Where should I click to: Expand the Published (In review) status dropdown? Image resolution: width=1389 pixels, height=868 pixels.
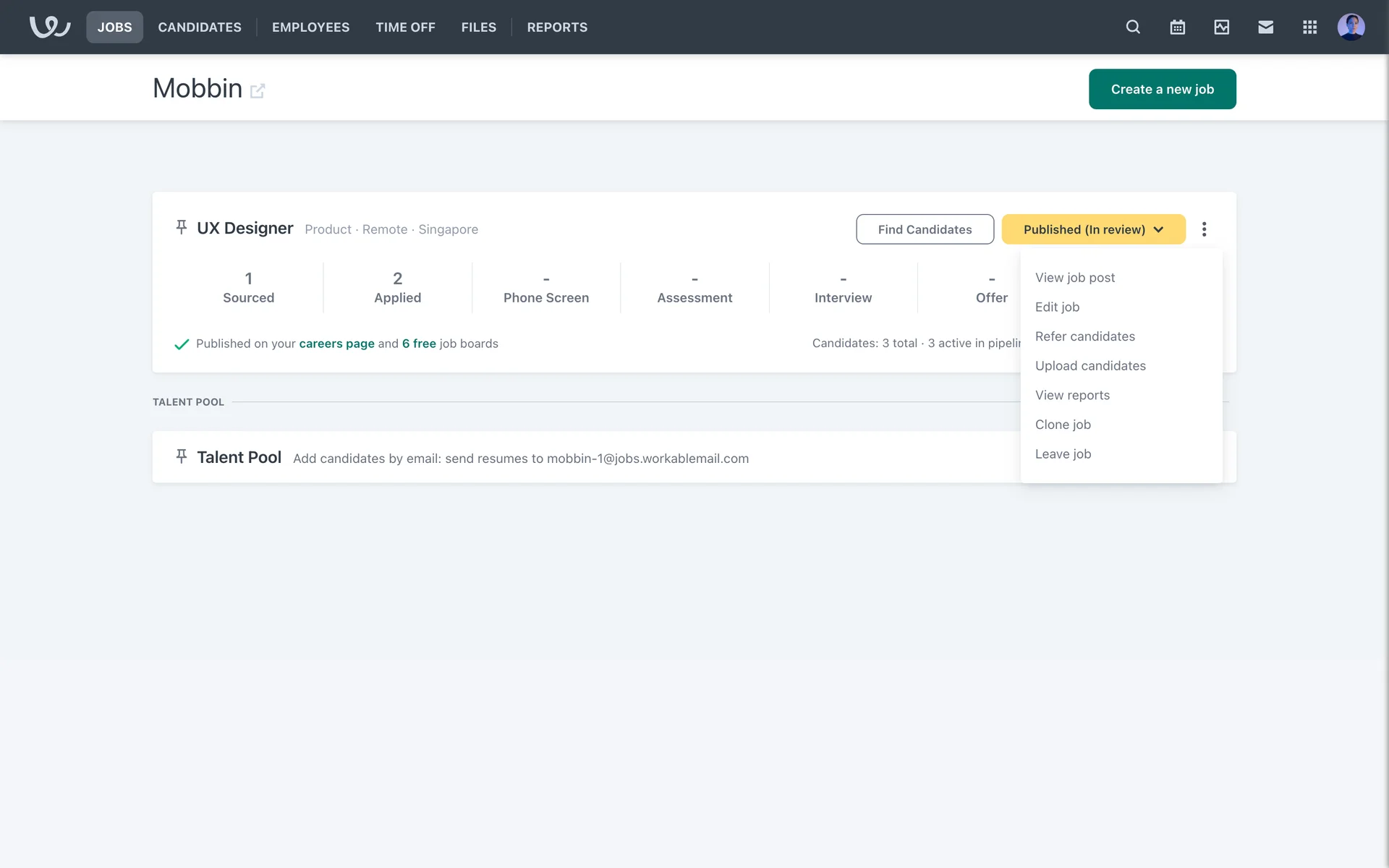pos(1093,229)
